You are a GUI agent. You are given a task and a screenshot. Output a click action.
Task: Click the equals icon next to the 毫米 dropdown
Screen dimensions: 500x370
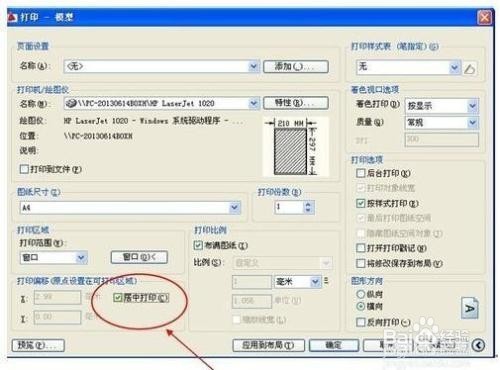point(326,281)
